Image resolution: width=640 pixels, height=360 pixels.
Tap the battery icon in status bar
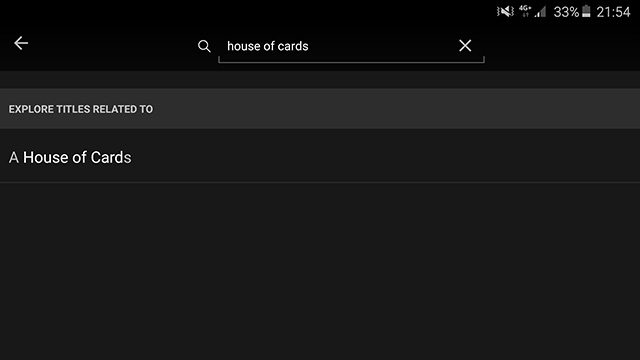(587, 11)
